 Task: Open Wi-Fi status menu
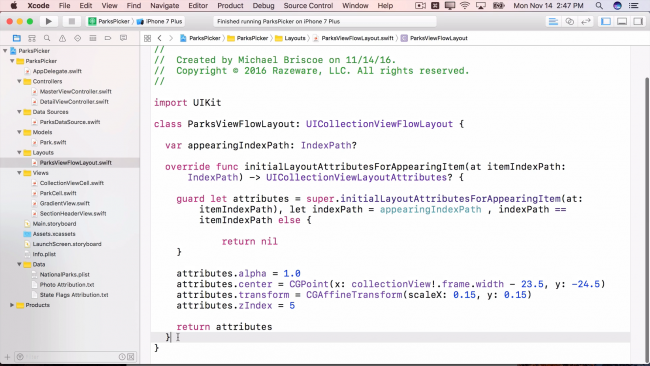[x=465, y=5]
